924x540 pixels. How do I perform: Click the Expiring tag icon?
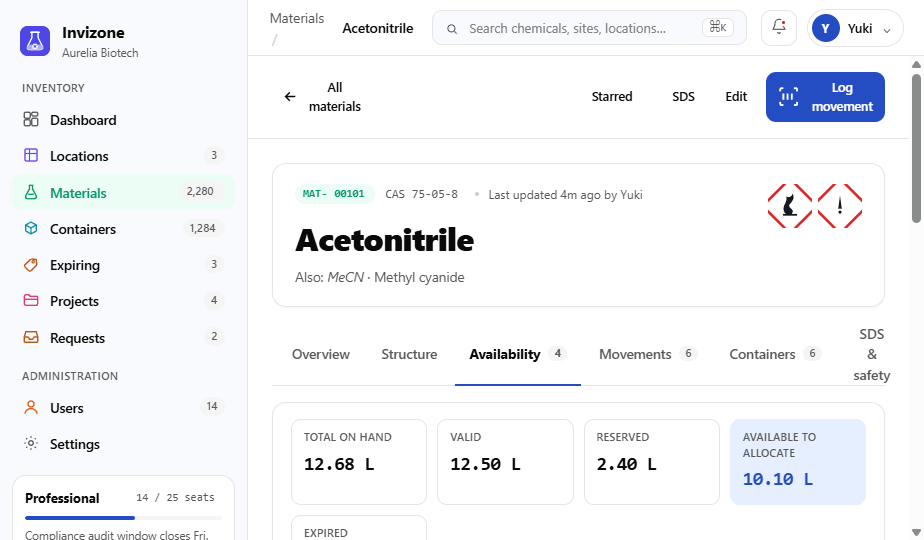click(31, 265)
